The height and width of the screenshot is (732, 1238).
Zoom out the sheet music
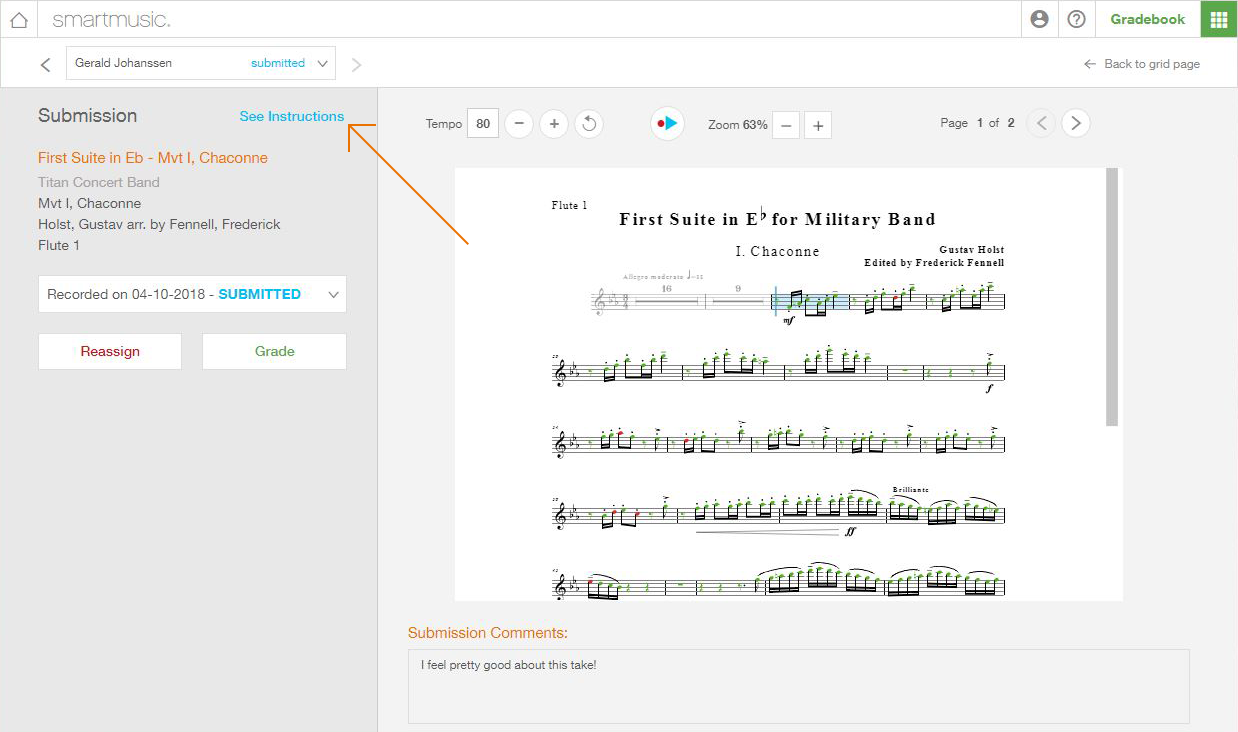(786, 125)
